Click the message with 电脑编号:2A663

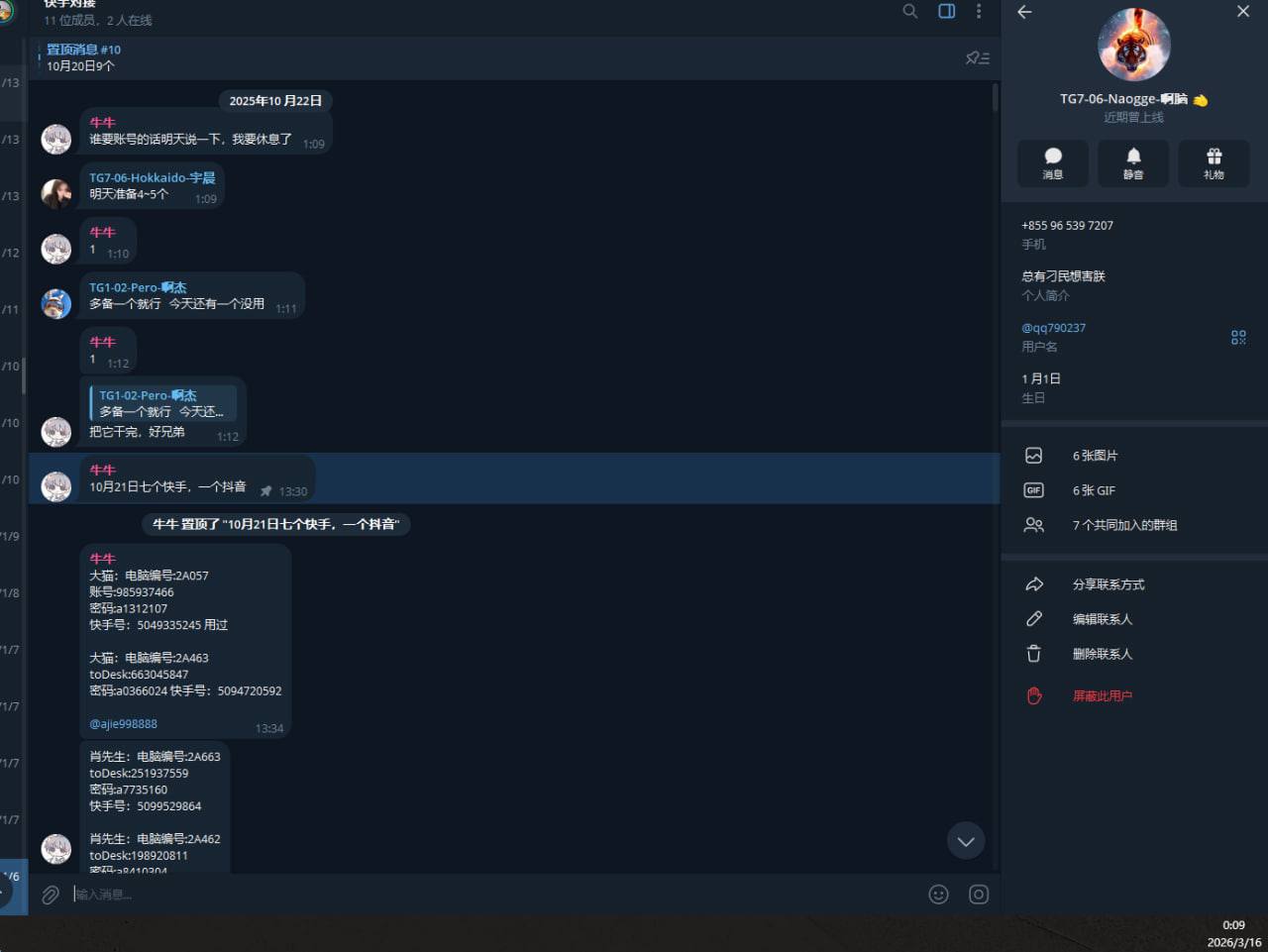155,807
